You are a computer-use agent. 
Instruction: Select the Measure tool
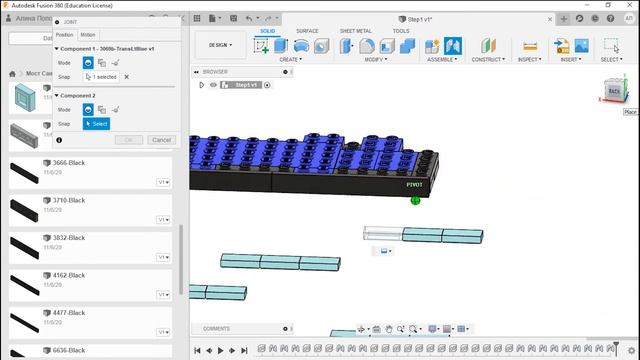530,46
